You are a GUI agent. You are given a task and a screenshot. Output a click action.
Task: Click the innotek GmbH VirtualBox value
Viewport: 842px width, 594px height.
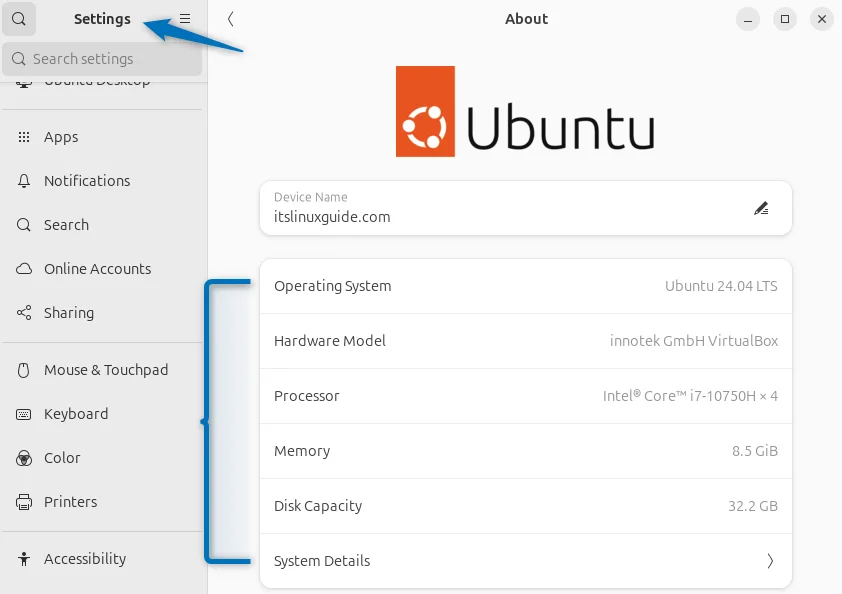pos(694,341)
